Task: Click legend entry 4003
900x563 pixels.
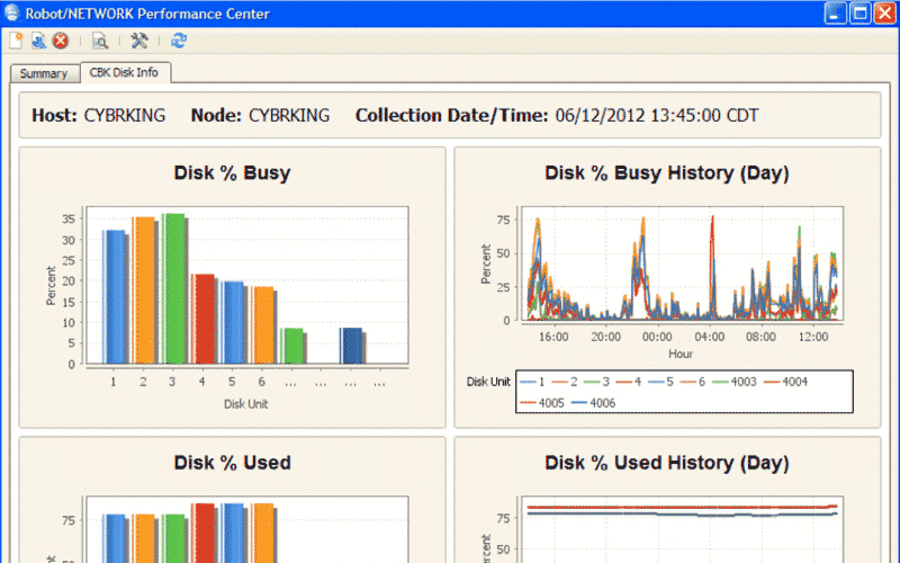Action: coord(734,382)
